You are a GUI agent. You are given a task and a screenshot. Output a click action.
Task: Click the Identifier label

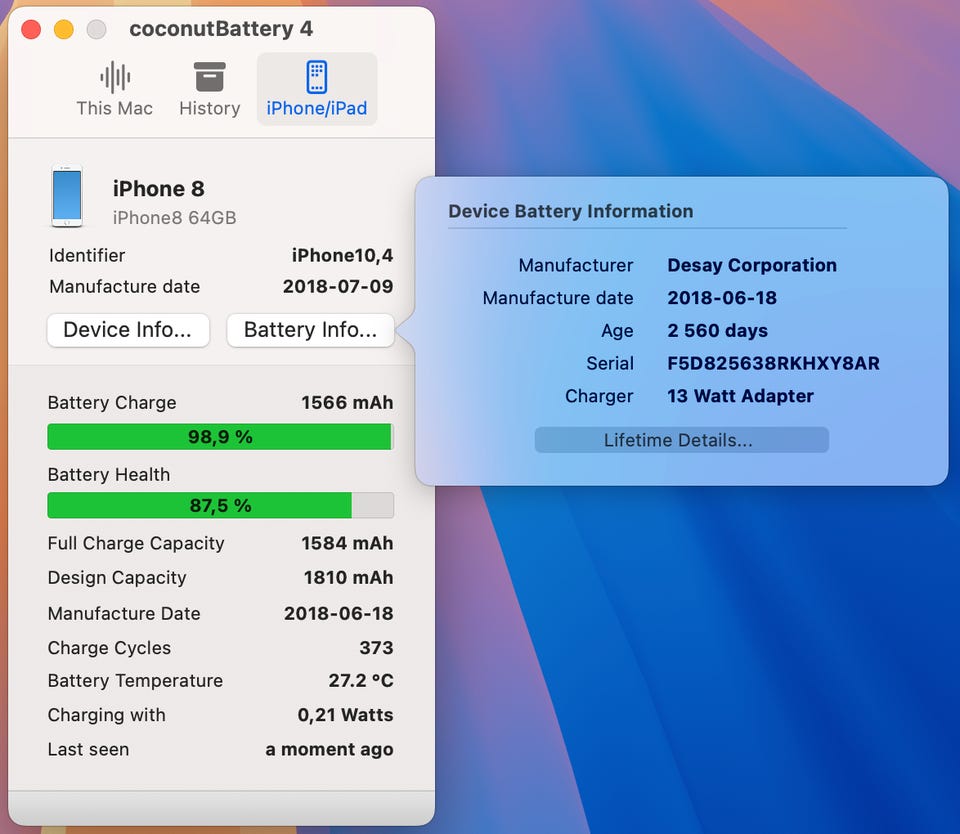tap(87, 255)
